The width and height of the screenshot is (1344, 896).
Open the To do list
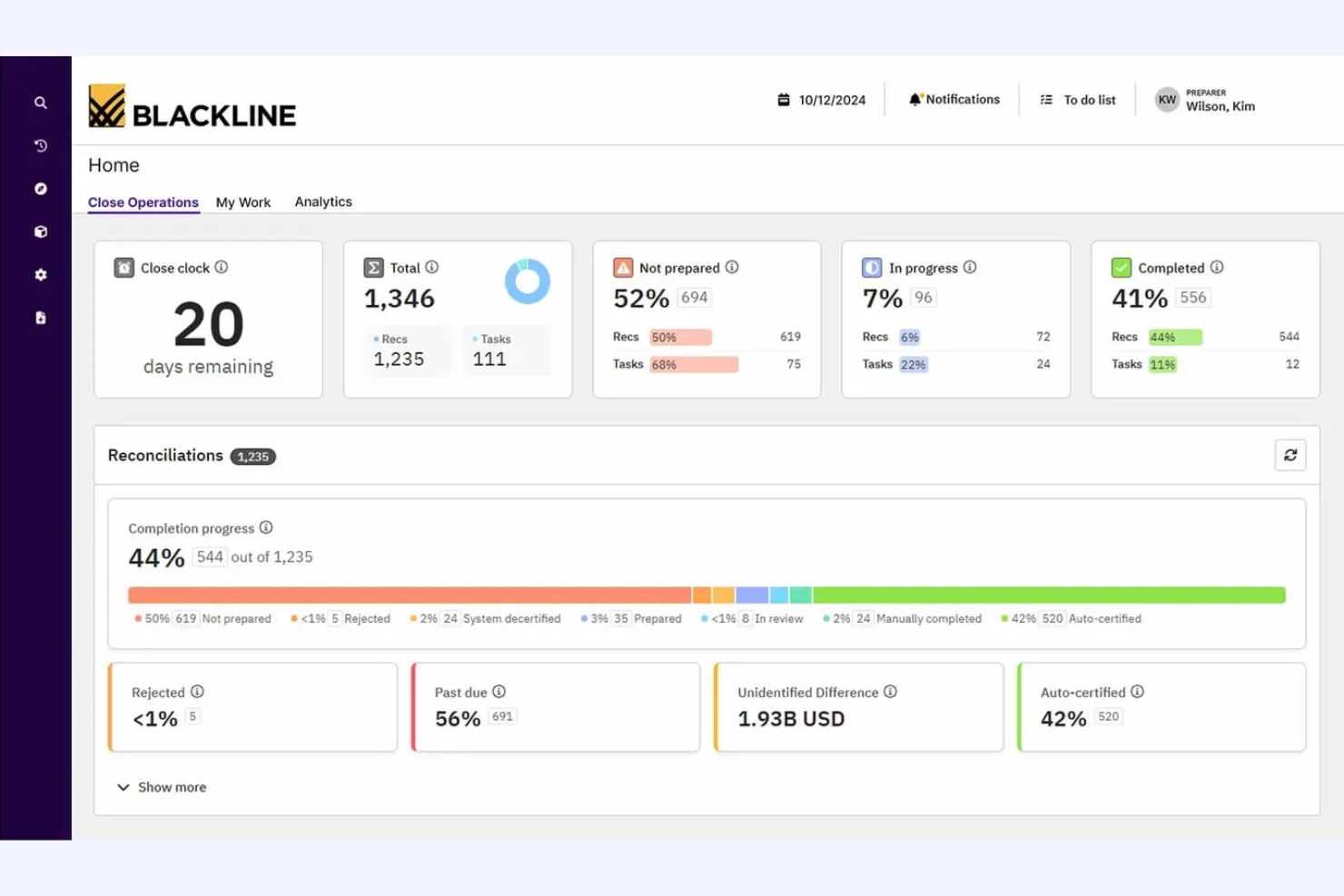click(x=1079, y=99)
